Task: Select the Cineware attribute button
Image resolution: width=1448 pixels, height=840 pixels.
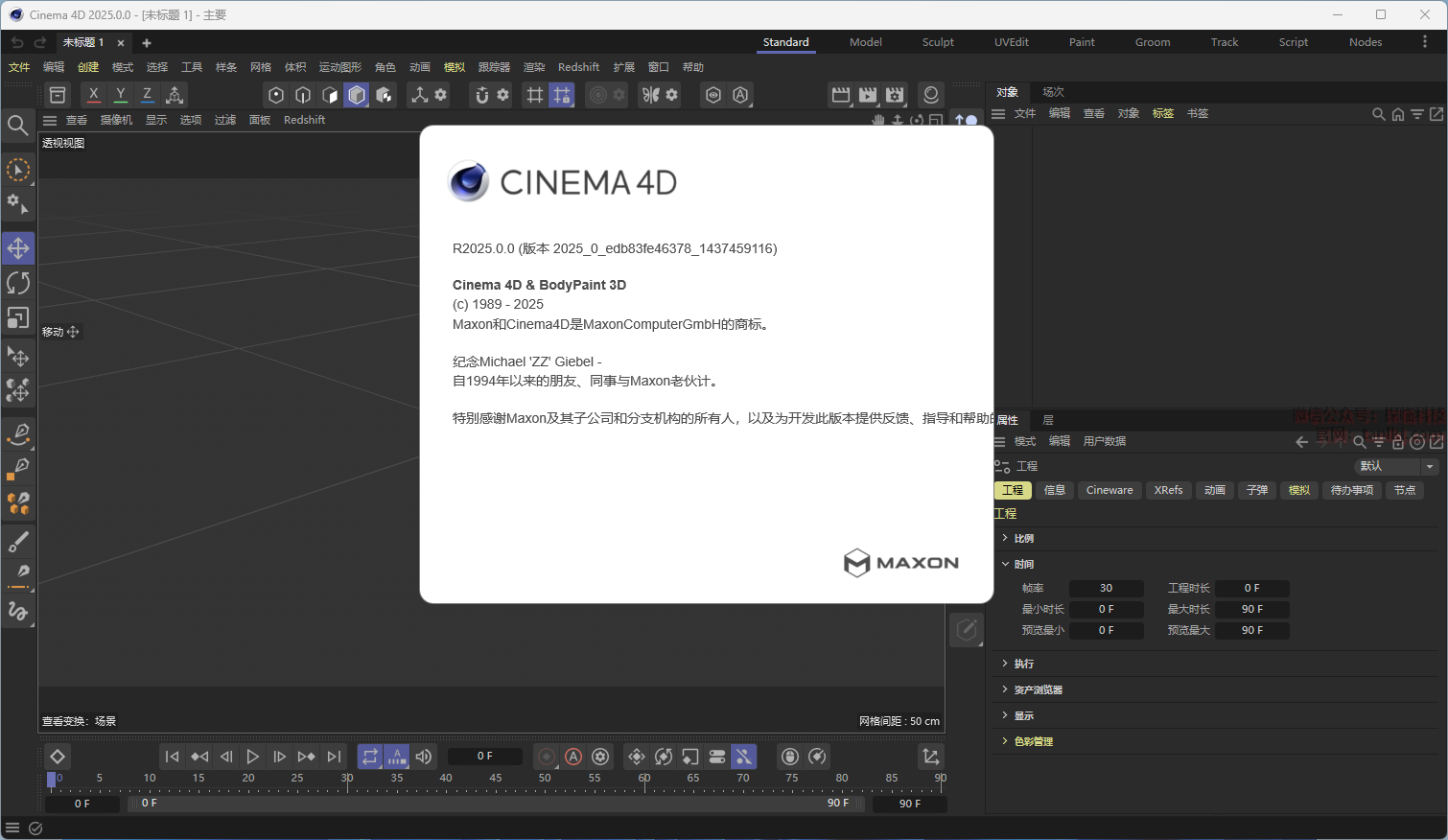Action: click(x=1109, y=490)
